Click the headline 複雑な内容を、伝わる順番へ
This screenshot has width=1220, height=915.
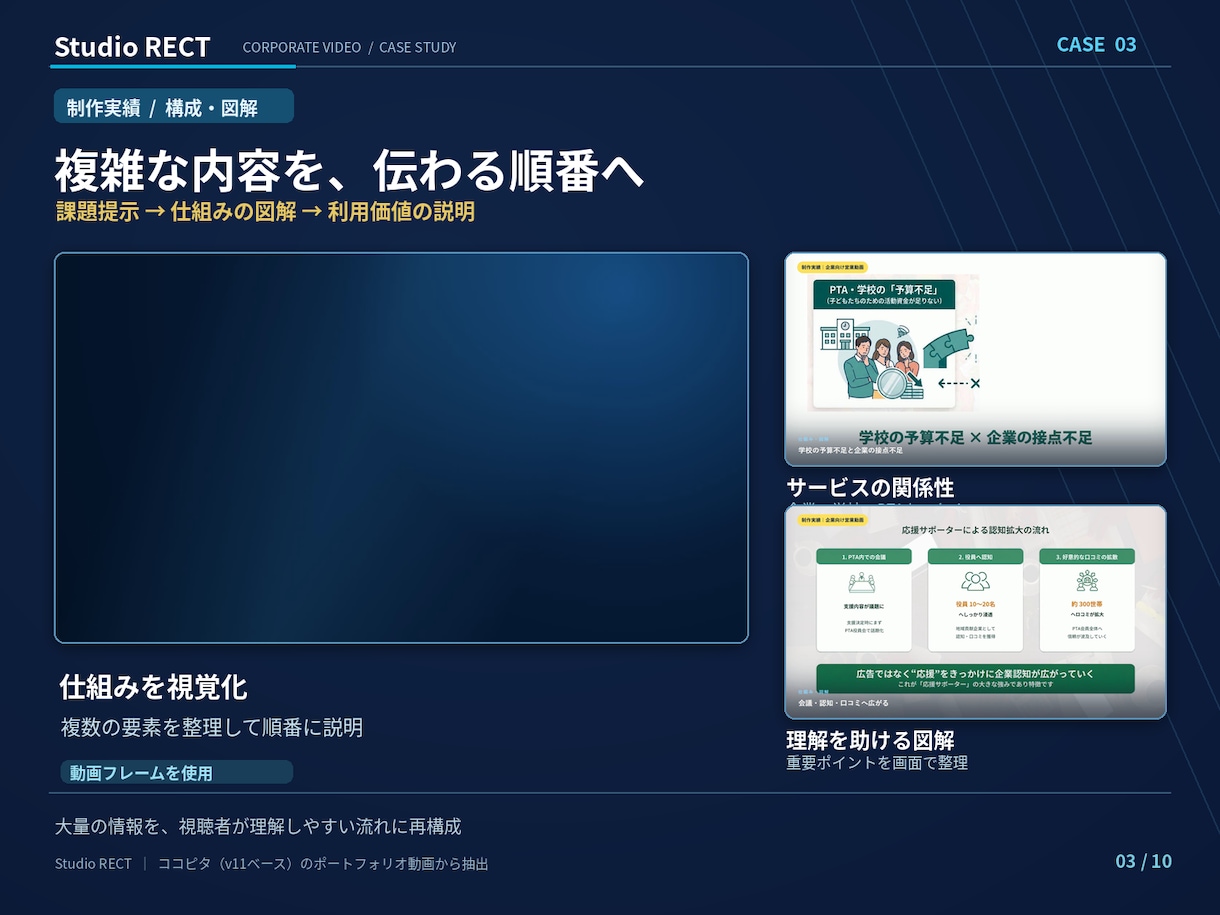(349, 170)
